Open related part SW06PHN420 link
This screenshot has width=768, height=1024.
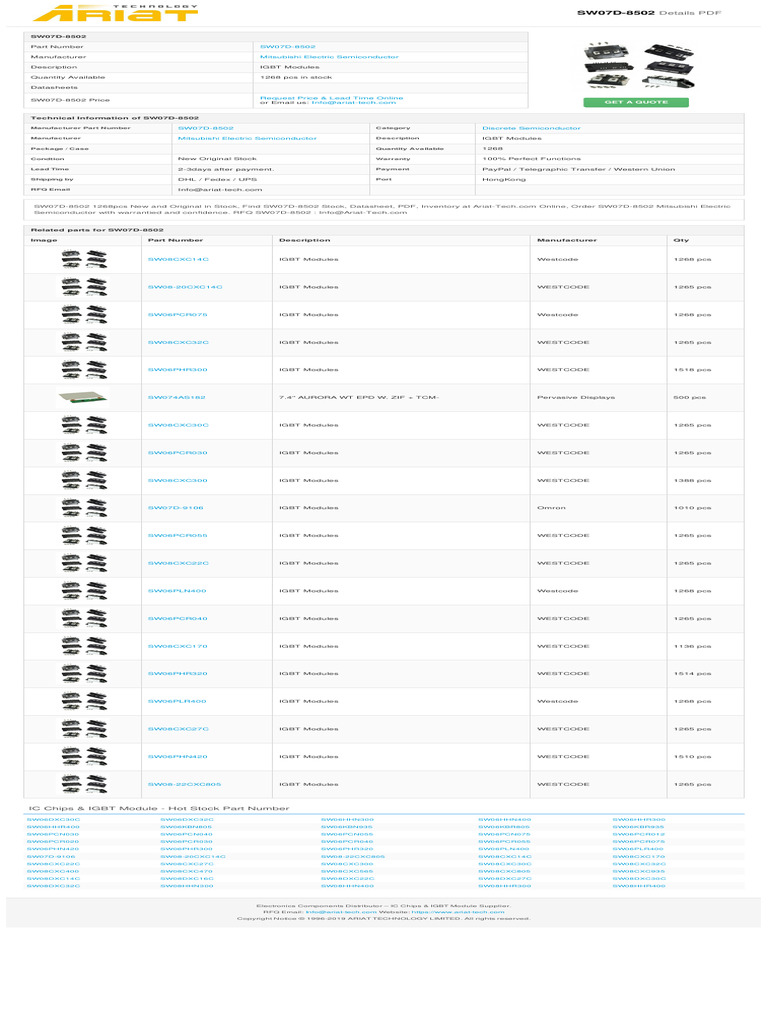[178, 756]
